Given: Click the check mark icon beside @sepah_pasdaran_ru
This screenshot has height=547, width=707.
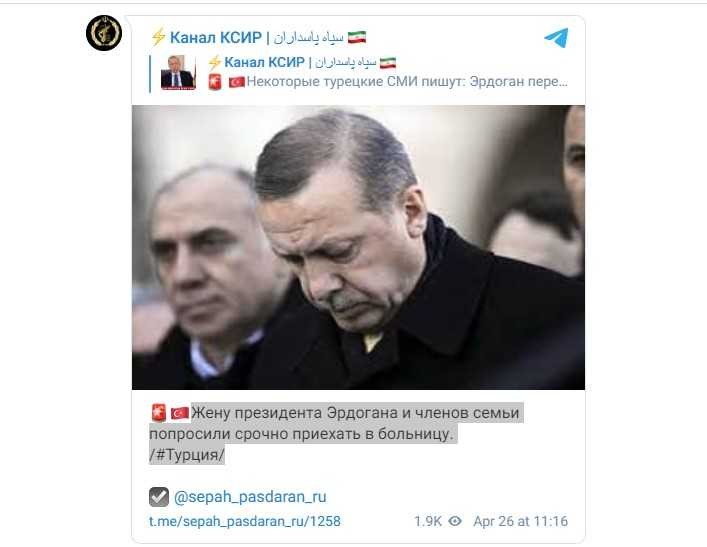Looking at the screenshot, I should (x=159, y=497).
